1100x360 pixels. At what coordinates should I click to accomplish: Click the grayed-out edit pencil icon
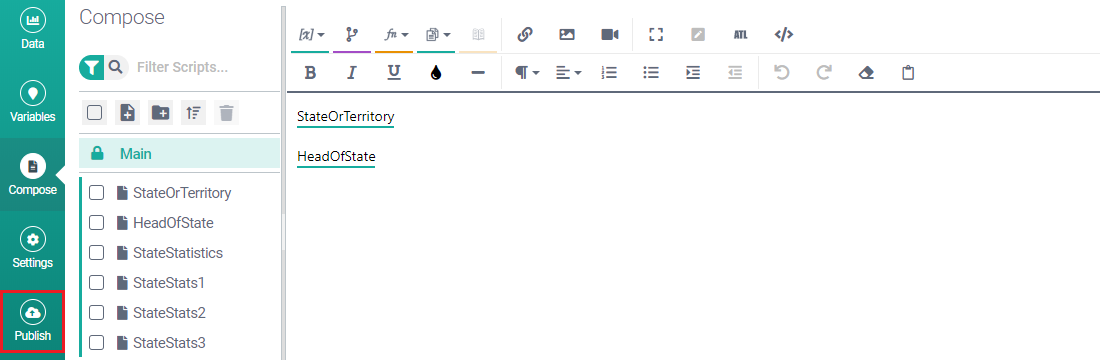698,34
